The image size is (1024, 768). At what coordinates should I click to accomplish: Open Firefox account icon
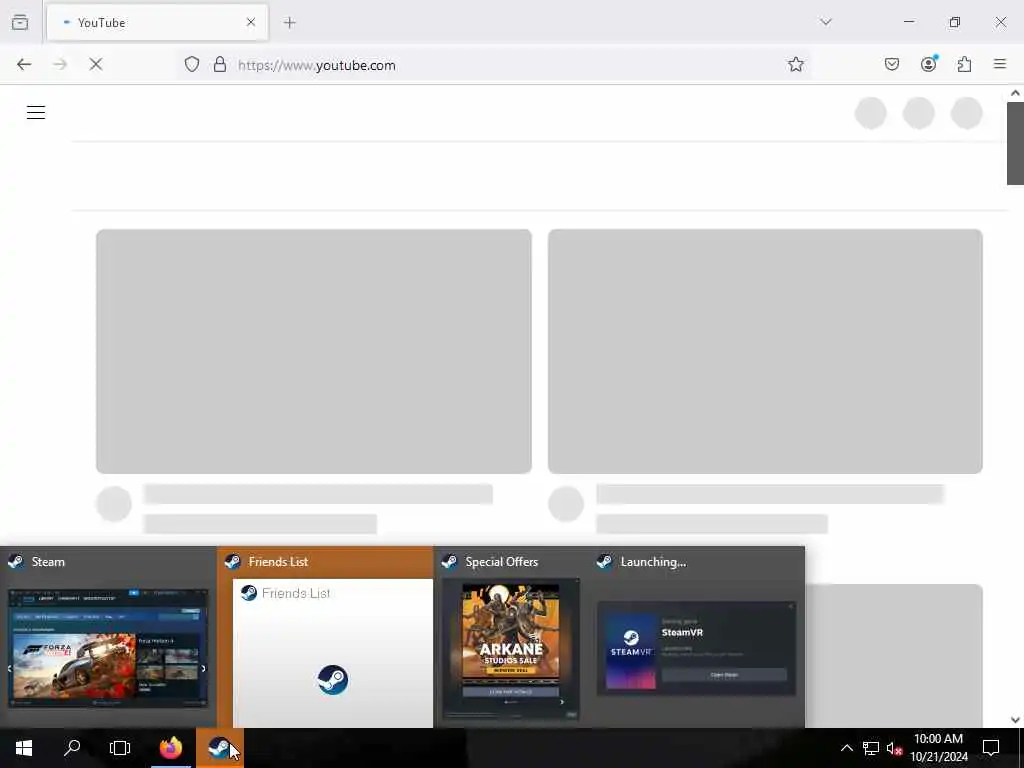click(929, 64)
